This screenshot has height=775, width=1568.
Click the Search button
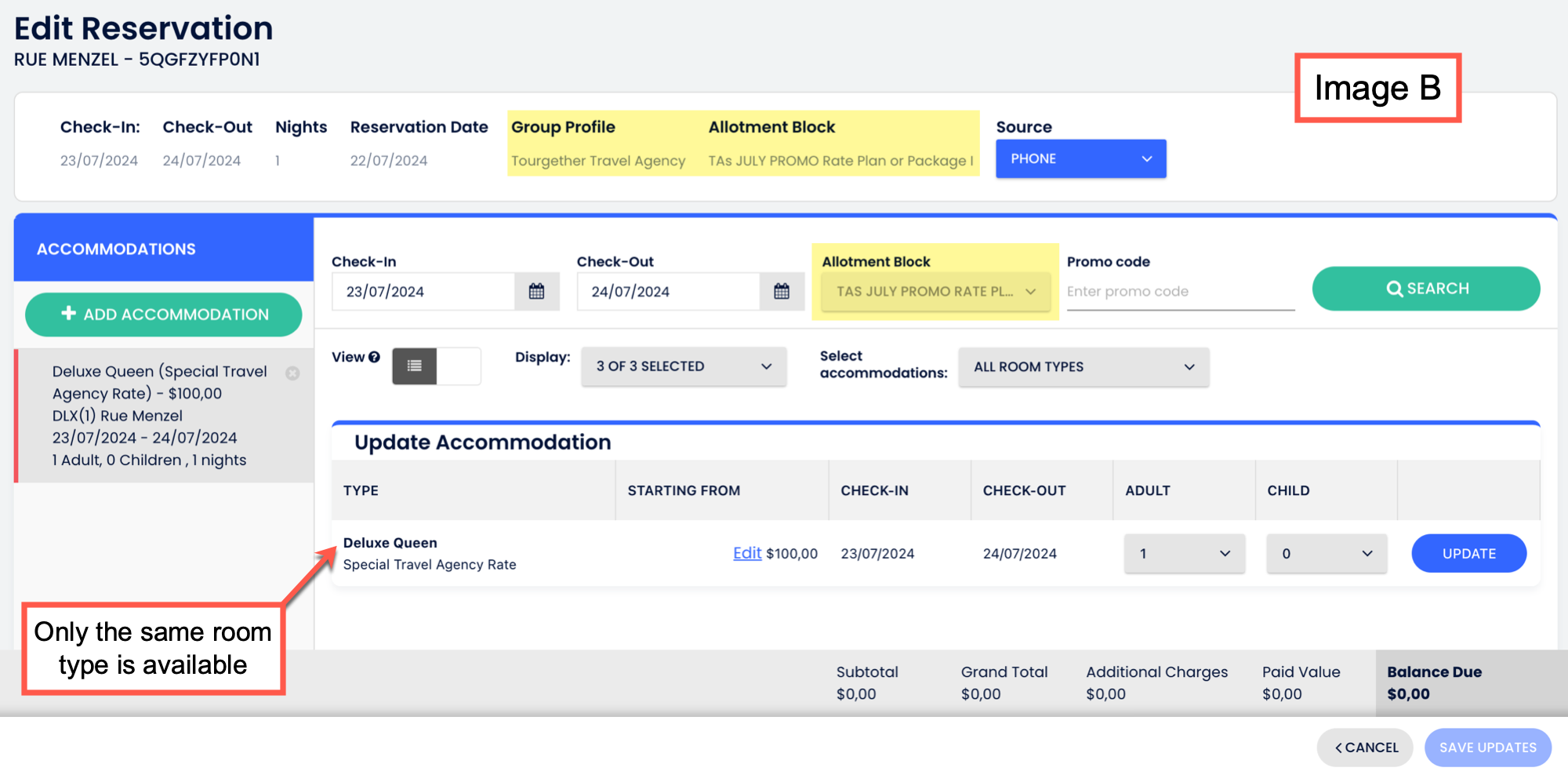(1425, 289)
